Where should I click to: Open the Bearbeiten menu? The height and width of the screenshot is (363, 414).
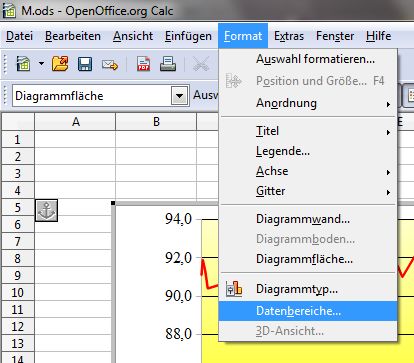[x=73, y=36]
